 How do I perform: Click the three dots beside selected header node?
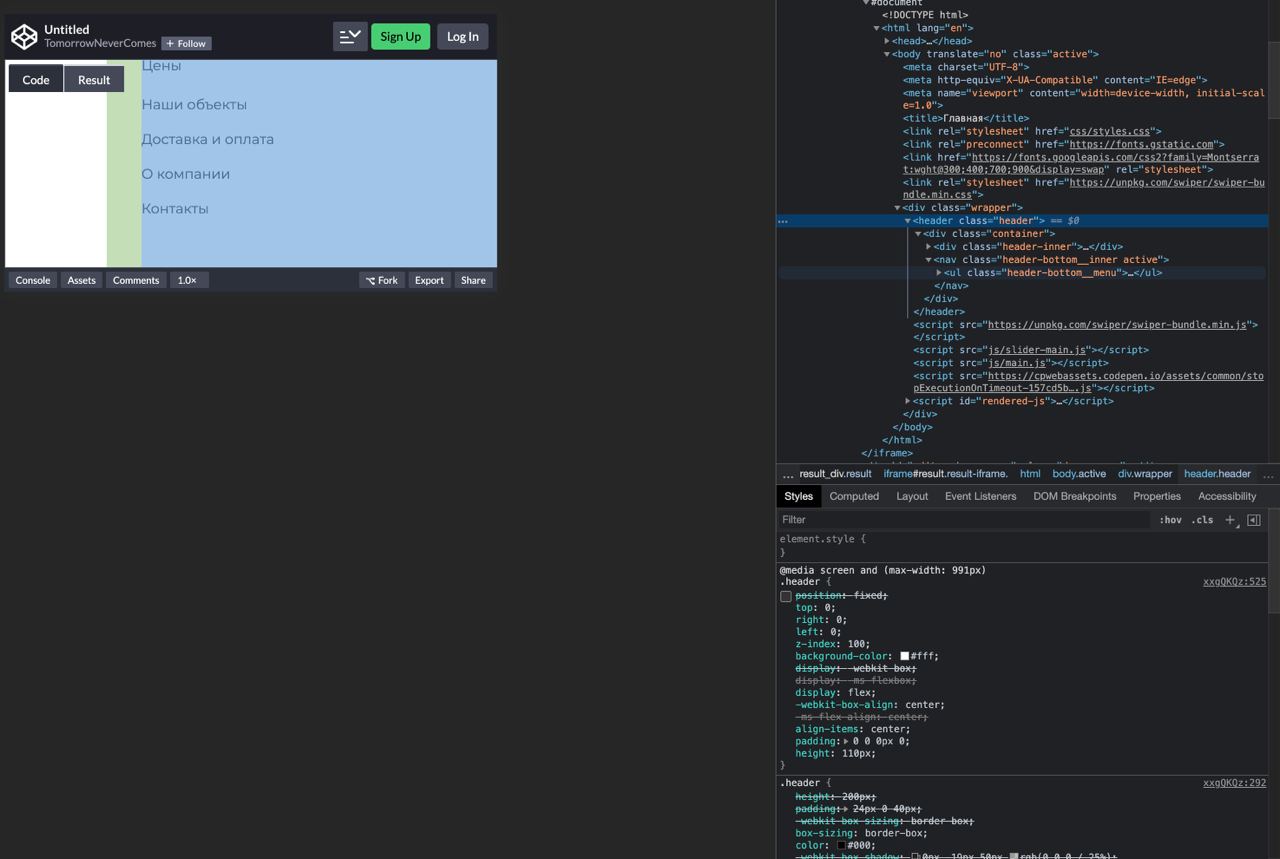783,221
